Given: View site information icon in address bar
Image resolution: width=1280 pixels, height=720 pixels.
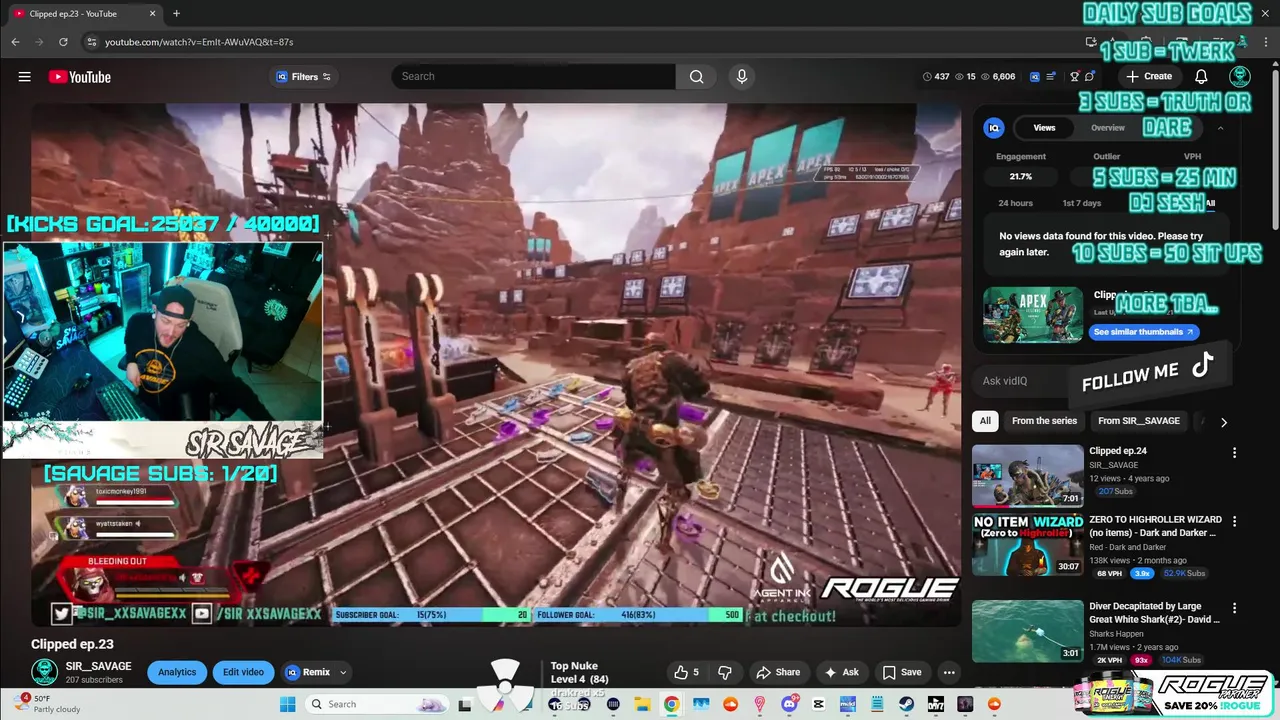Looking at the screenshot, I should [91, 42].
